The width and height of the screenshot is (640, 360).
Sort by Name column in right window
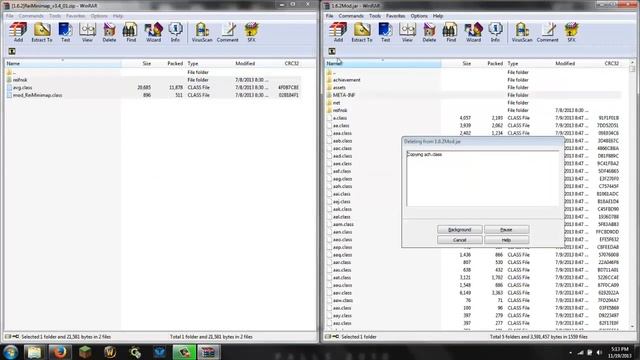[383, 64]
